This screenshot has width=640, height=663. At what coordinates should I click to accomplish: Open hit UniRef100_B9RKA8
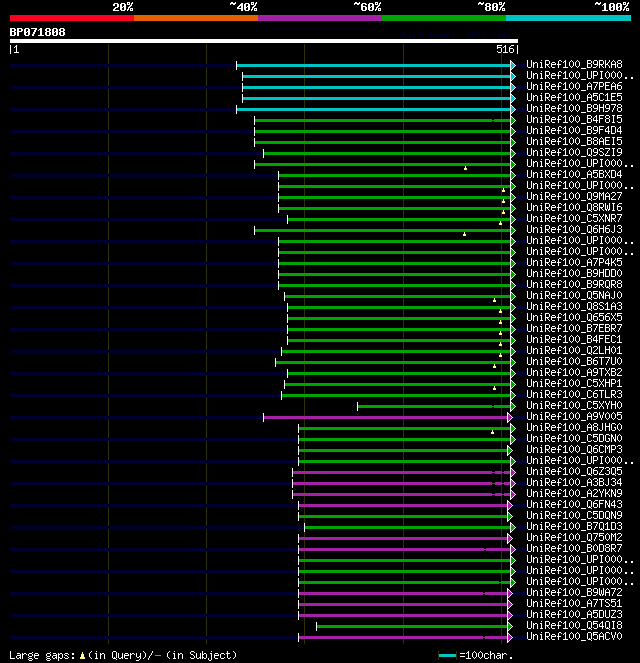click(x=574, y=64)
